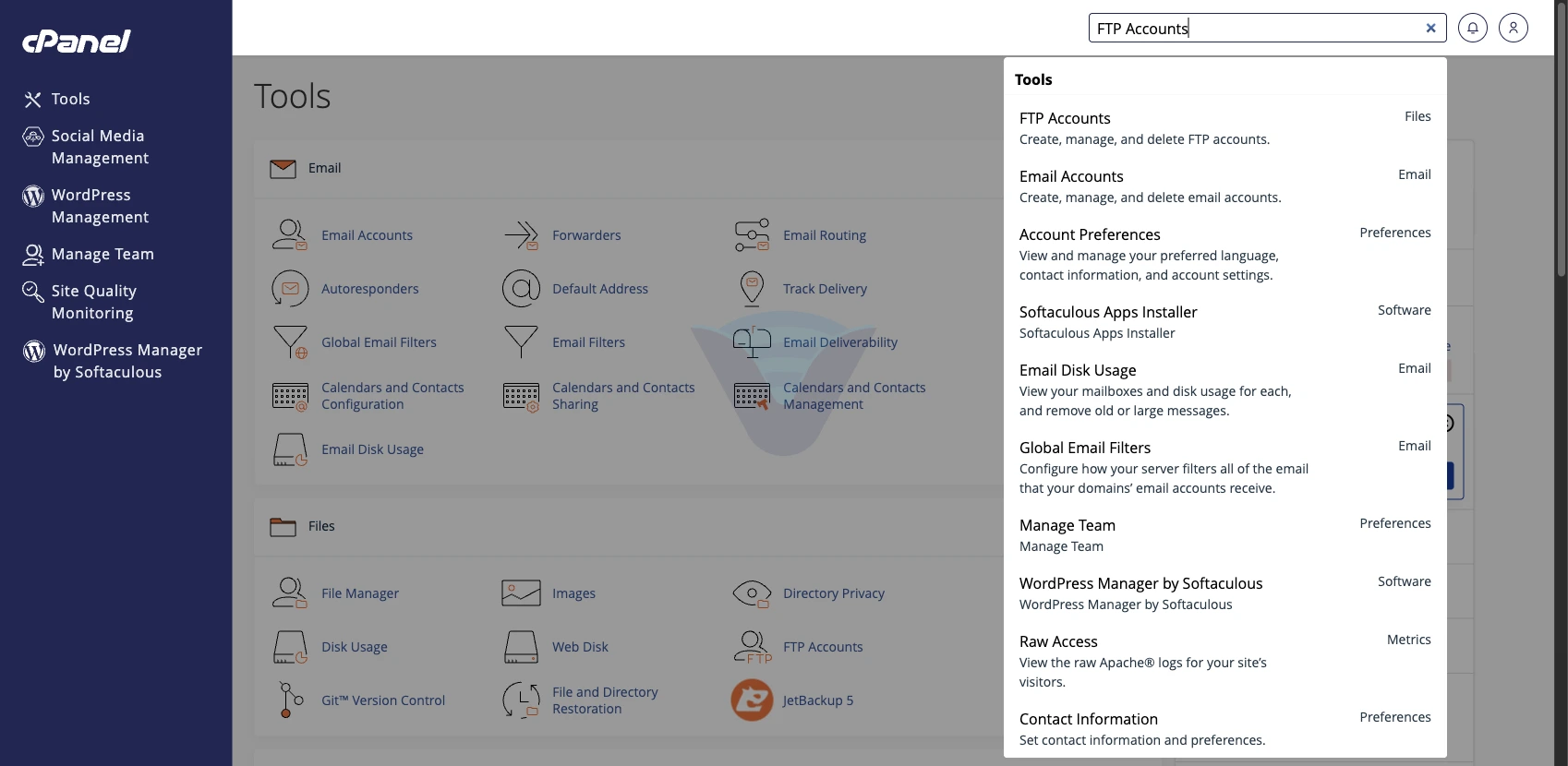
Task: Open Calendars and Contacts Configuration link
Action: tap(392, 396)
